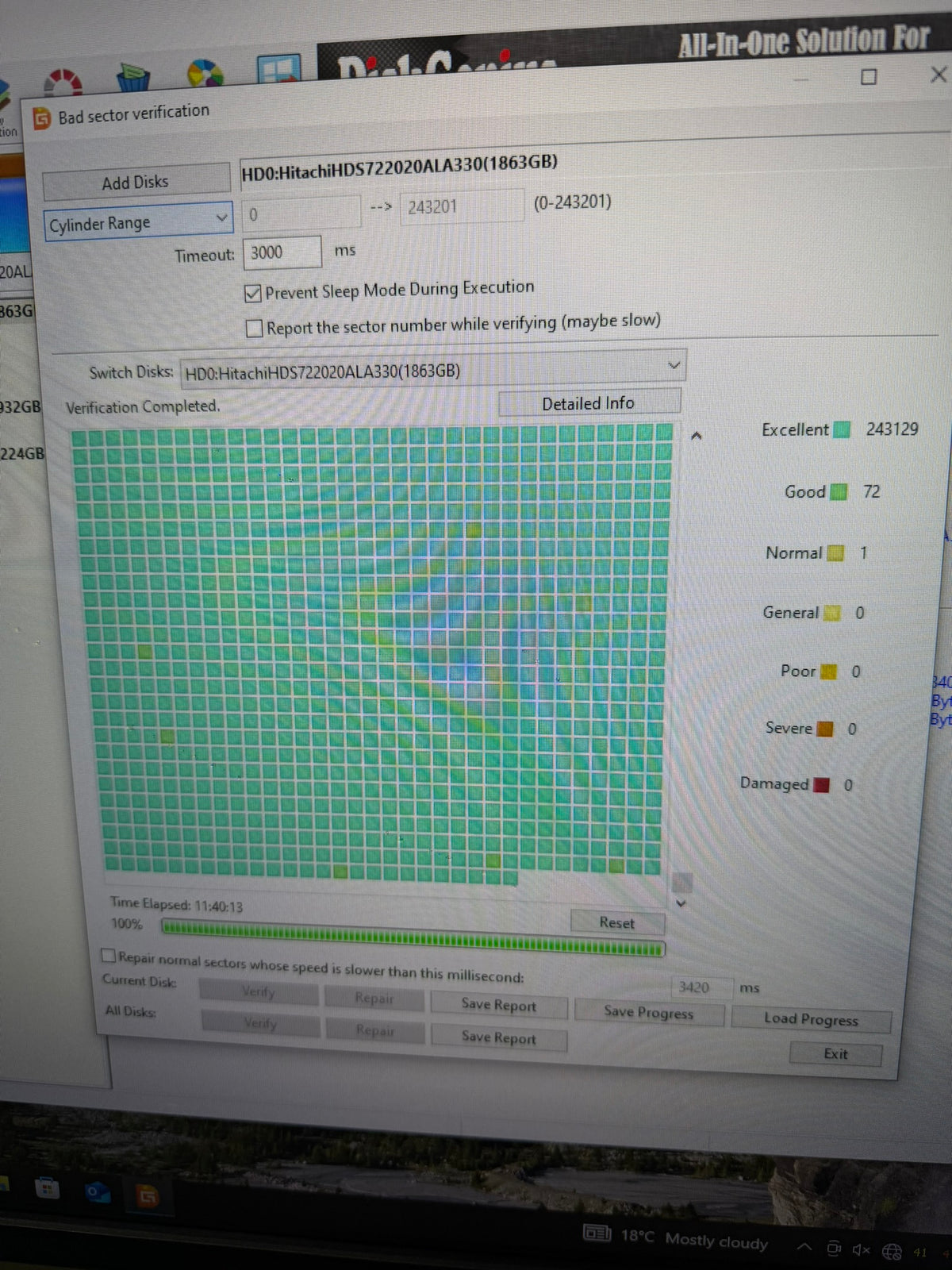
Task: Click the blue basket toolbar icon
Action: point(133,78)
